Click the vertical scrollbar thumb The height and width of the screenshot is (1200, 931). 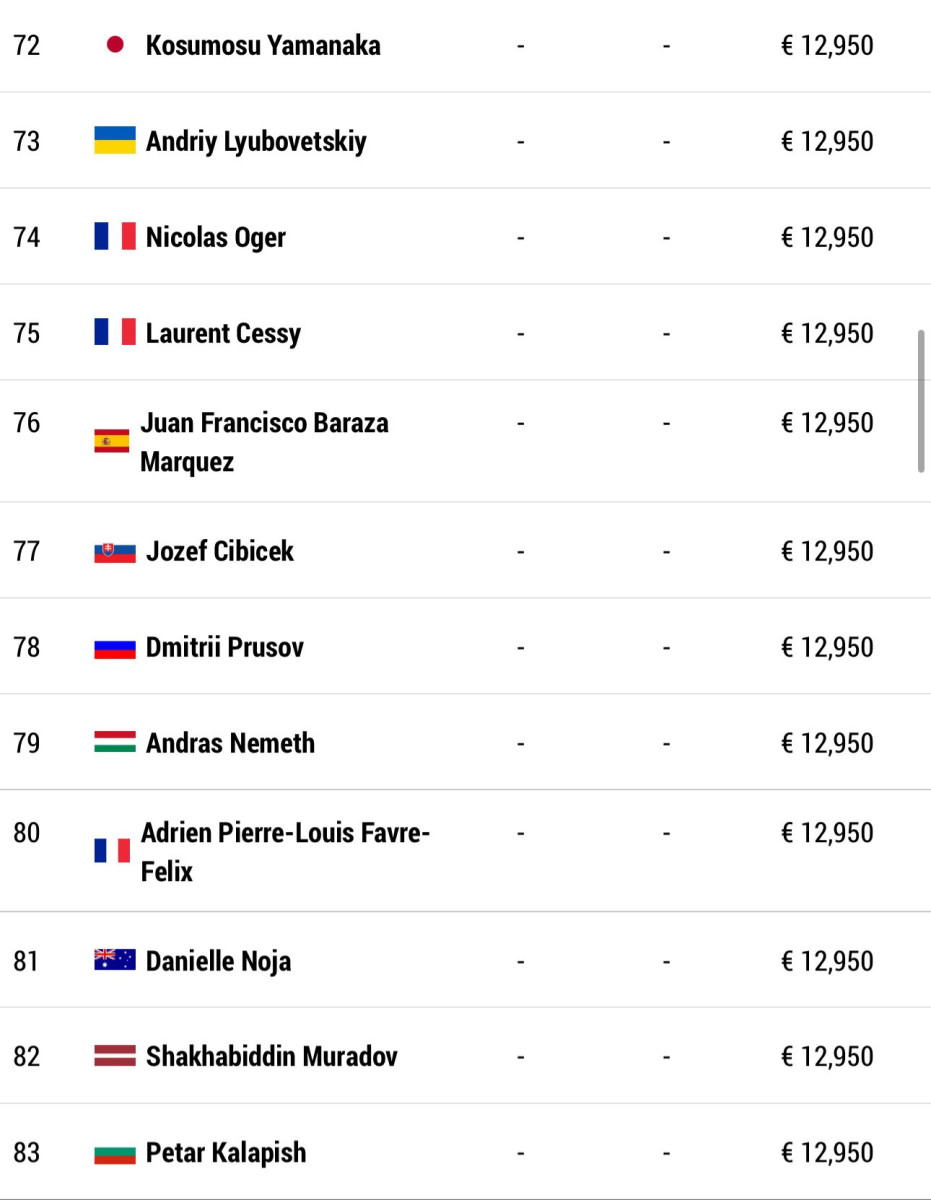point(921,401)
